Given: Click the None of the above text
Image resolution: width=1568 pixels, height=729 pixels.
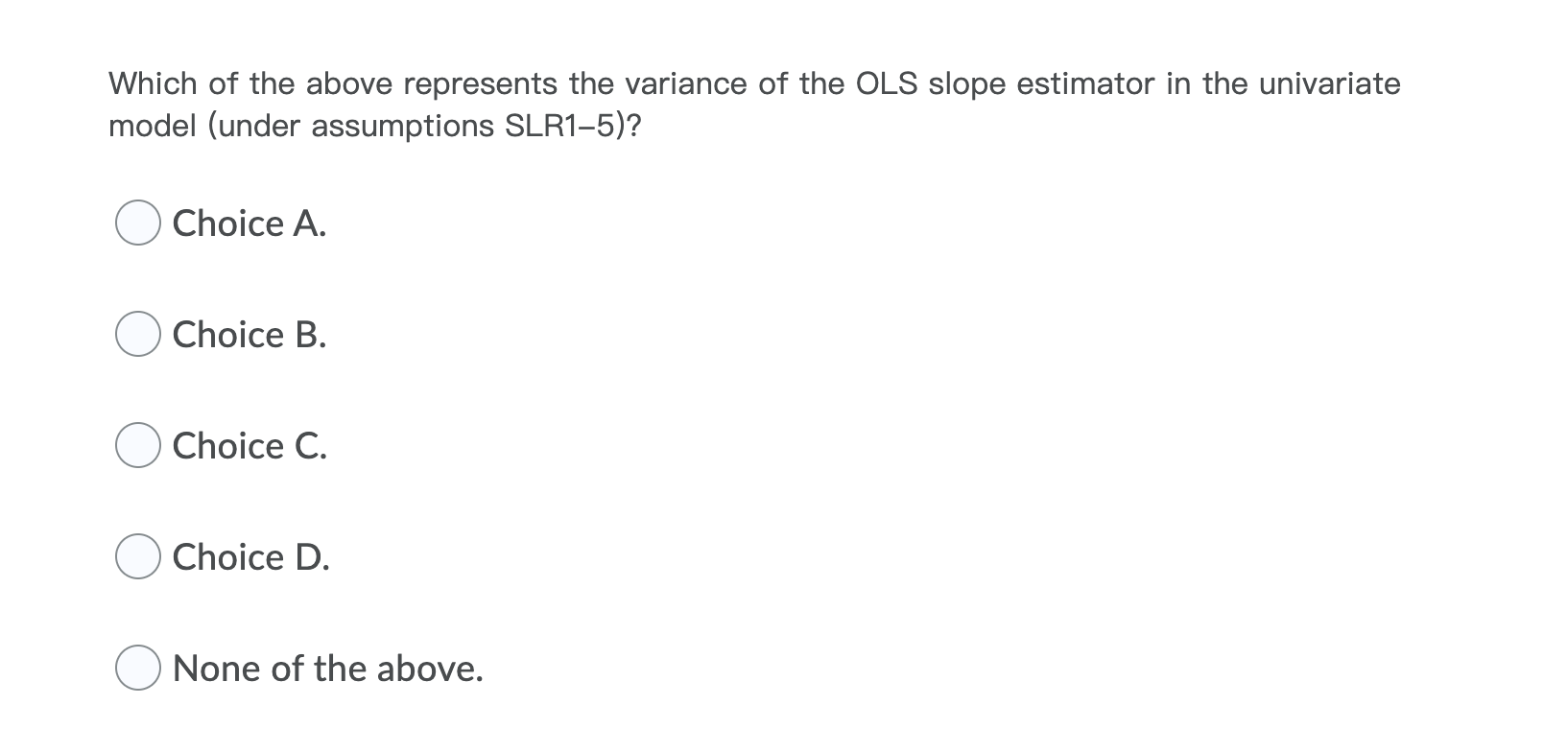Looking at the screenshot, I should [327, 668].
